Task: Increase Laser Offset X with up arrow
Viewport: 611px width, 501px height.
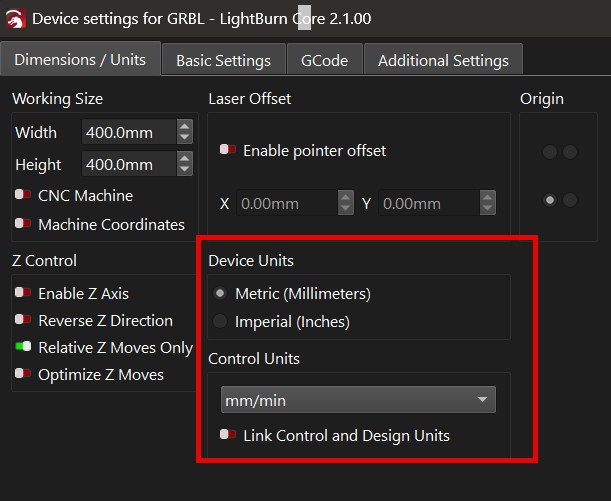Action: [x=346, y=197]
